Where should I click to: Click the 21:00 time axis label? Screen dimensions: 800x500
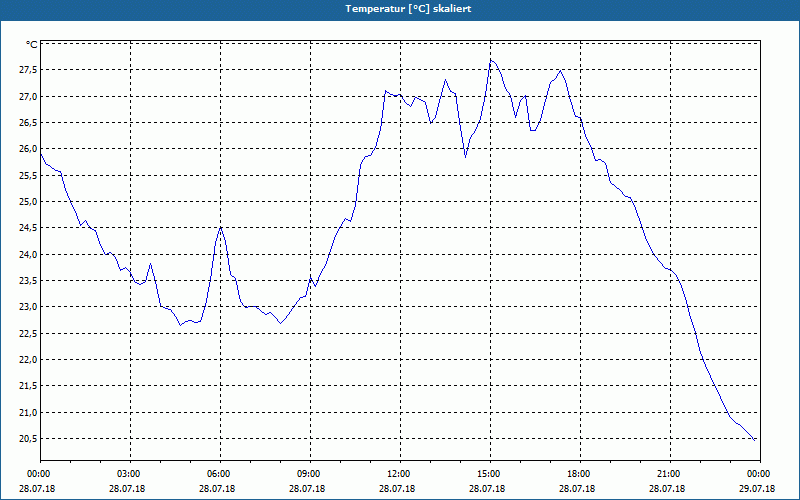(667, 474)
